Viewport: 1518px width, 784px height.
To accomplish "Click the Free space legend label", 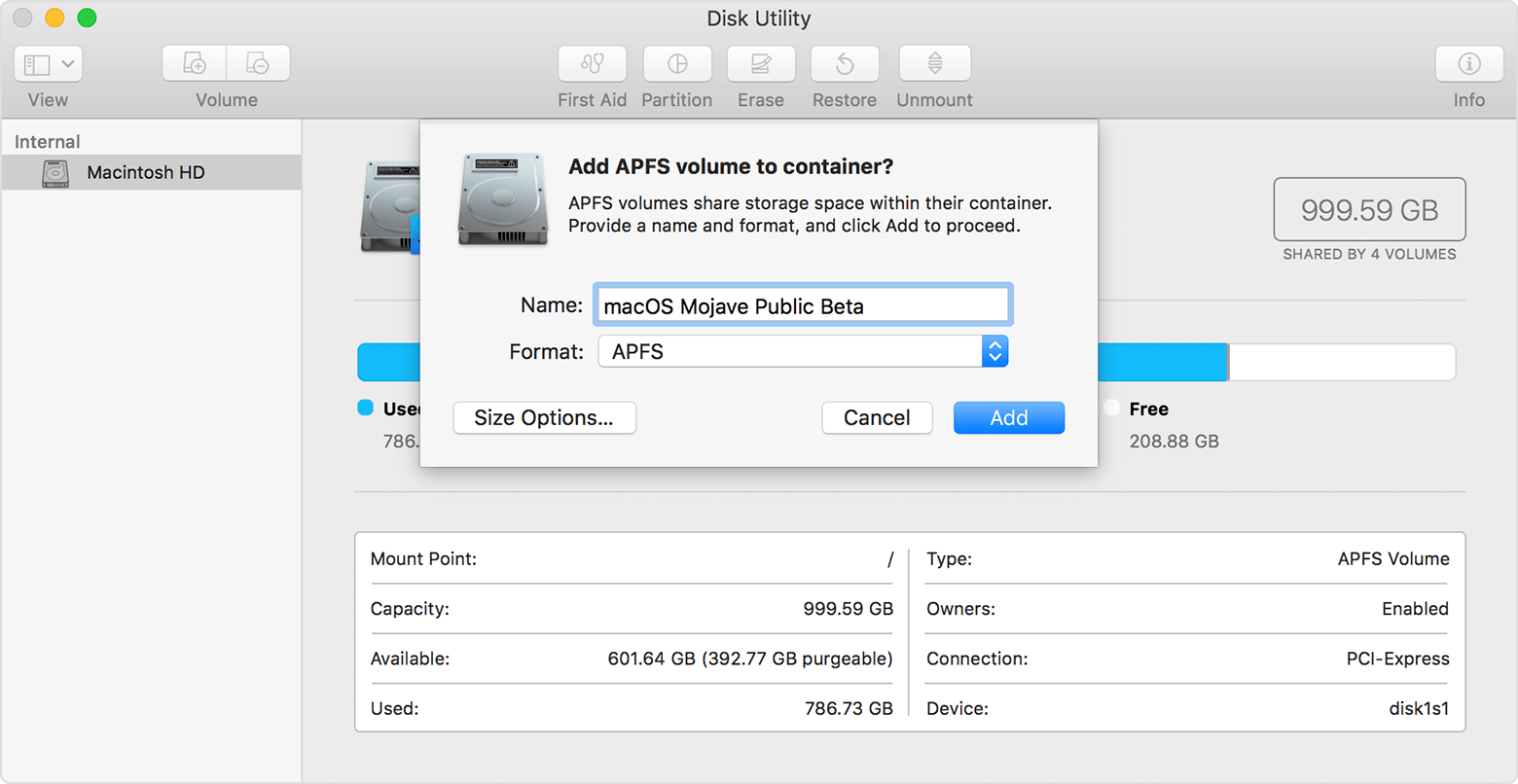I will click(x=1149, y=409).
